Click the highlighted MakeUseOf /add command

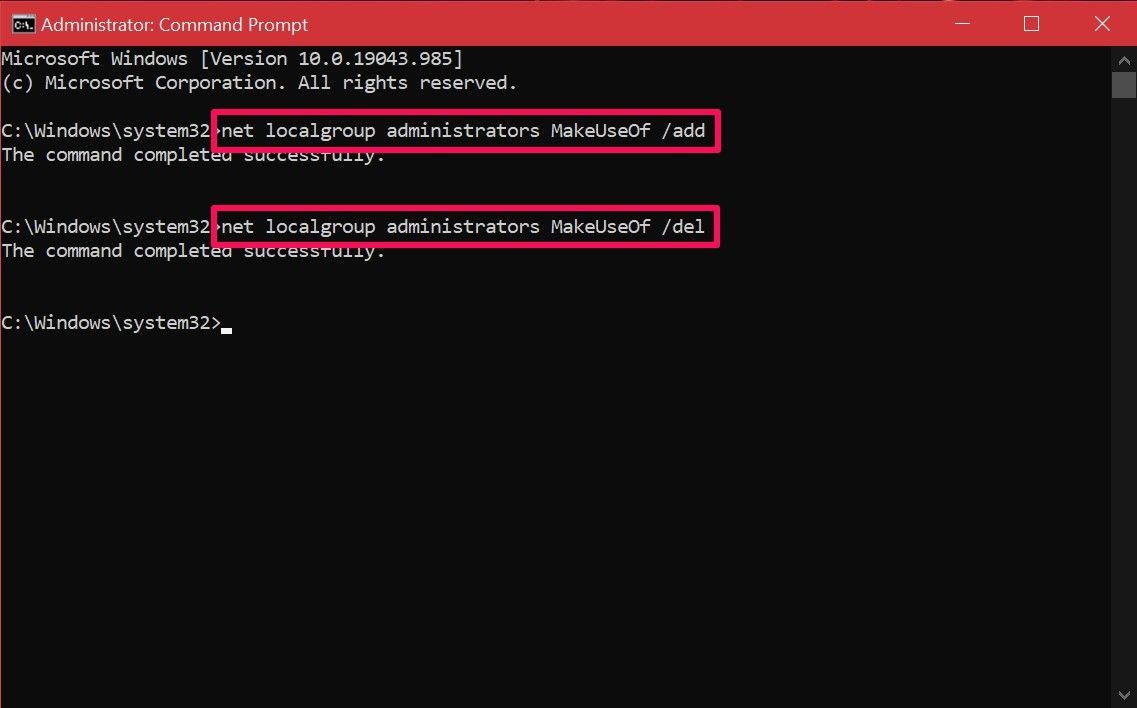(467, 131)
